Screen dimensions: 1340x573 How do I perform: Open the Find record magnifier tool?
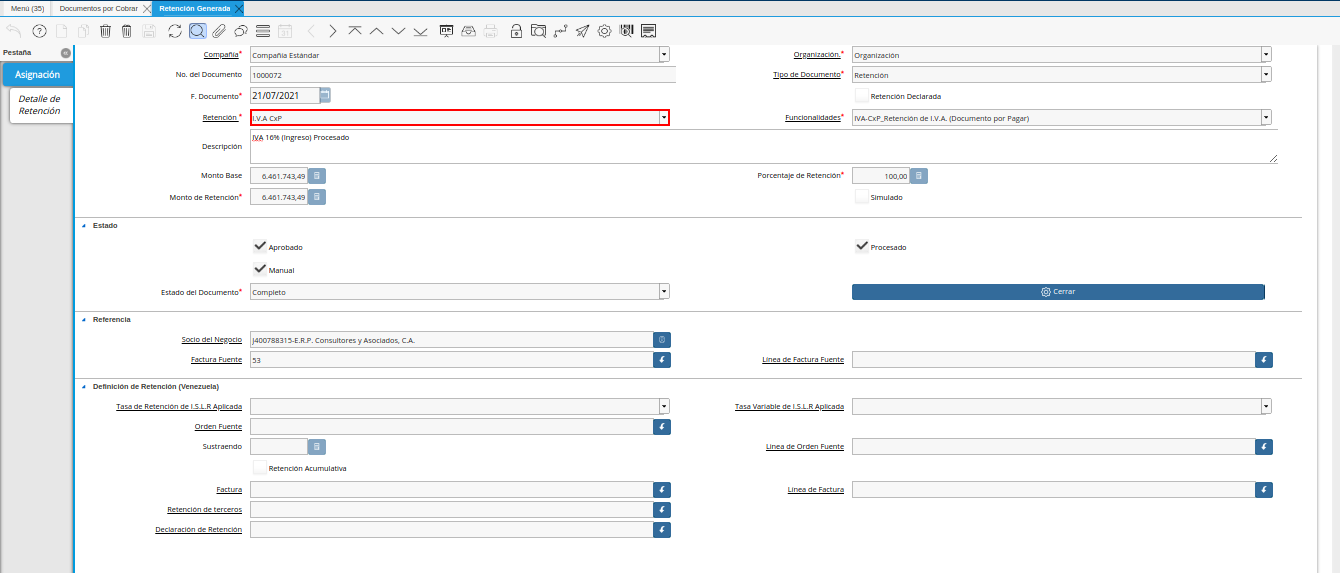pos(197,31)
